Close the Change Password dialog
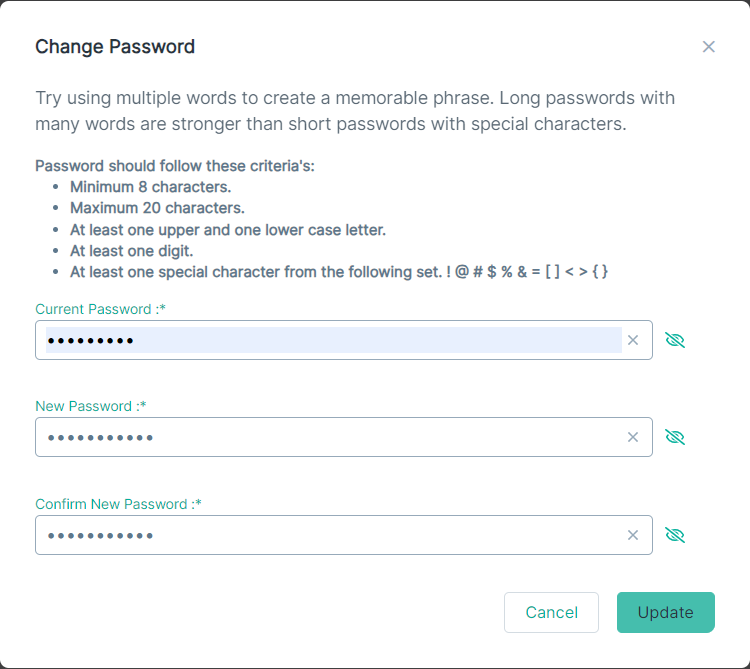This screenshot has height=669, width=750. pyautogui.click(x=708, y=46)
